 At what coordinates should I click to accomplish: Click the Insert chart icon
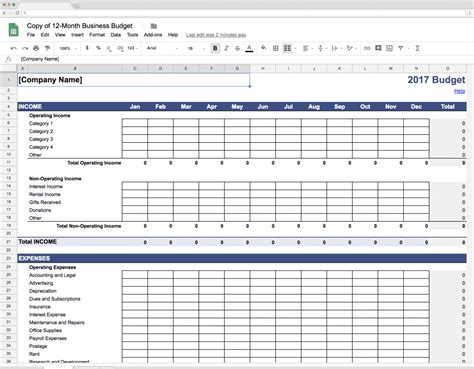(389, 48)
